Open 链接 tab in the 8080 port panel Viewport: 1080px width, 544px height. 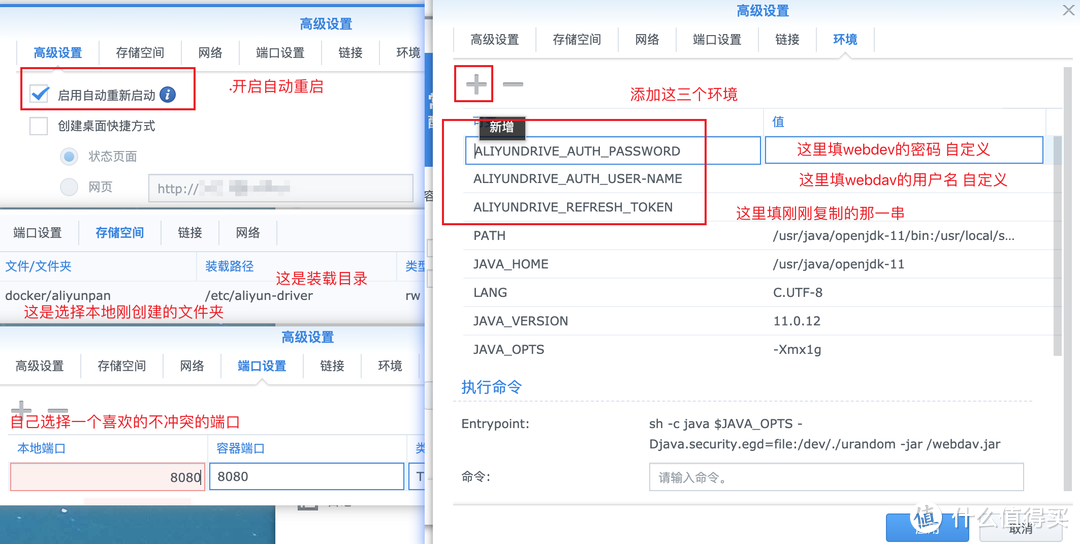332,366
